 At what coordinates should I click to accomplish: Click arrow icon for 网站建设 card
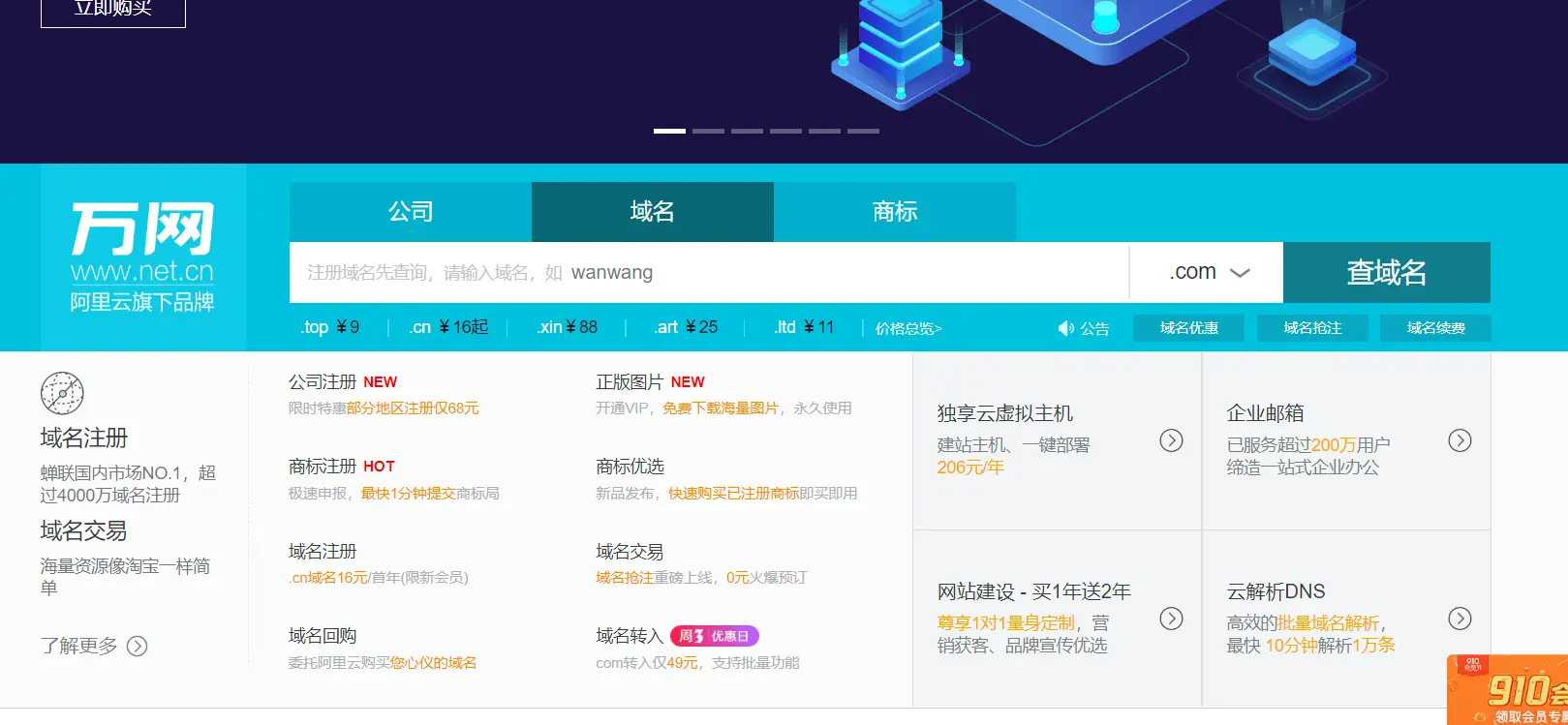(x=1171, y=619)
